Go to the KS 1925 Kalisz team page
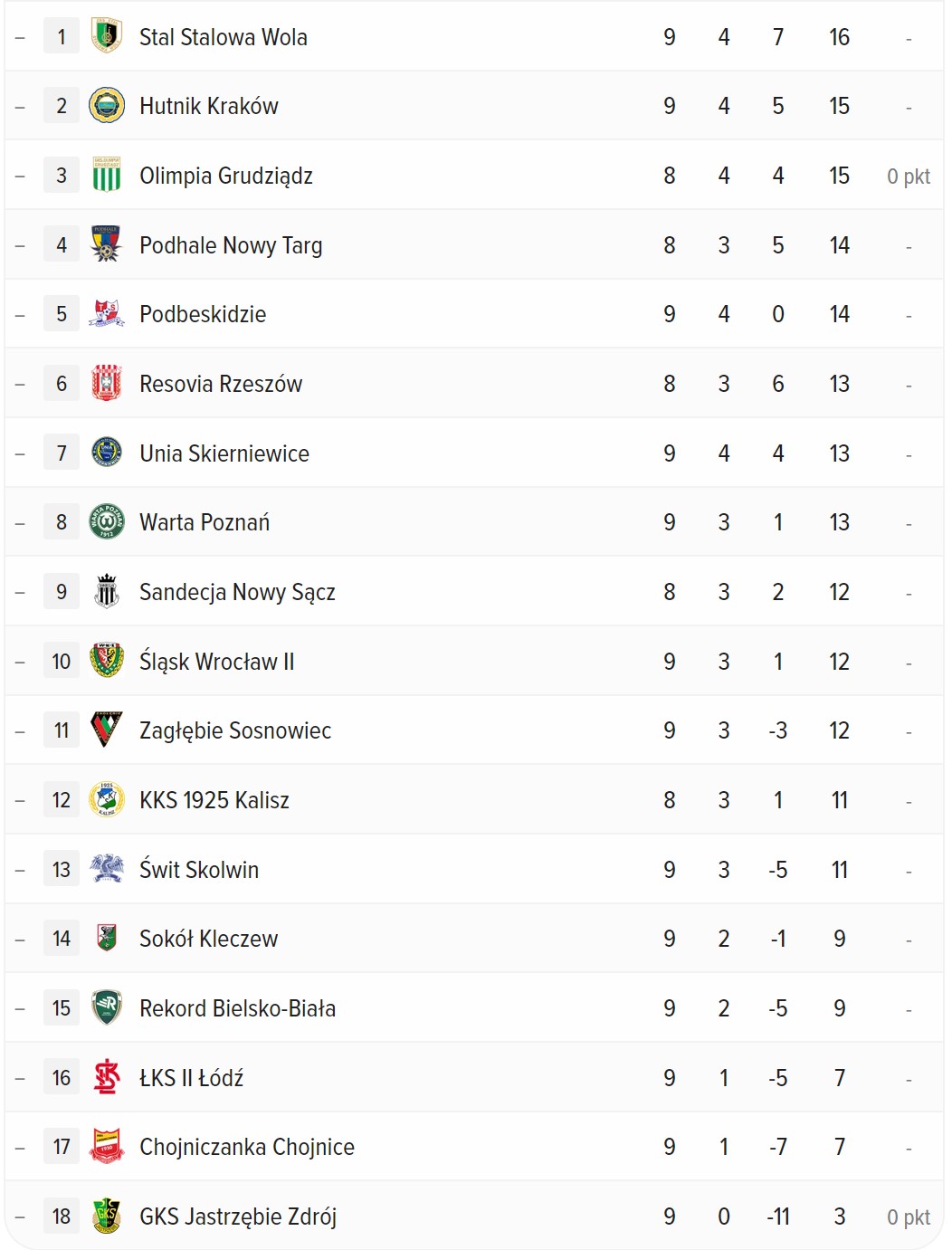Viewport: 952px width, 1250px height. (x=214, y=800)
